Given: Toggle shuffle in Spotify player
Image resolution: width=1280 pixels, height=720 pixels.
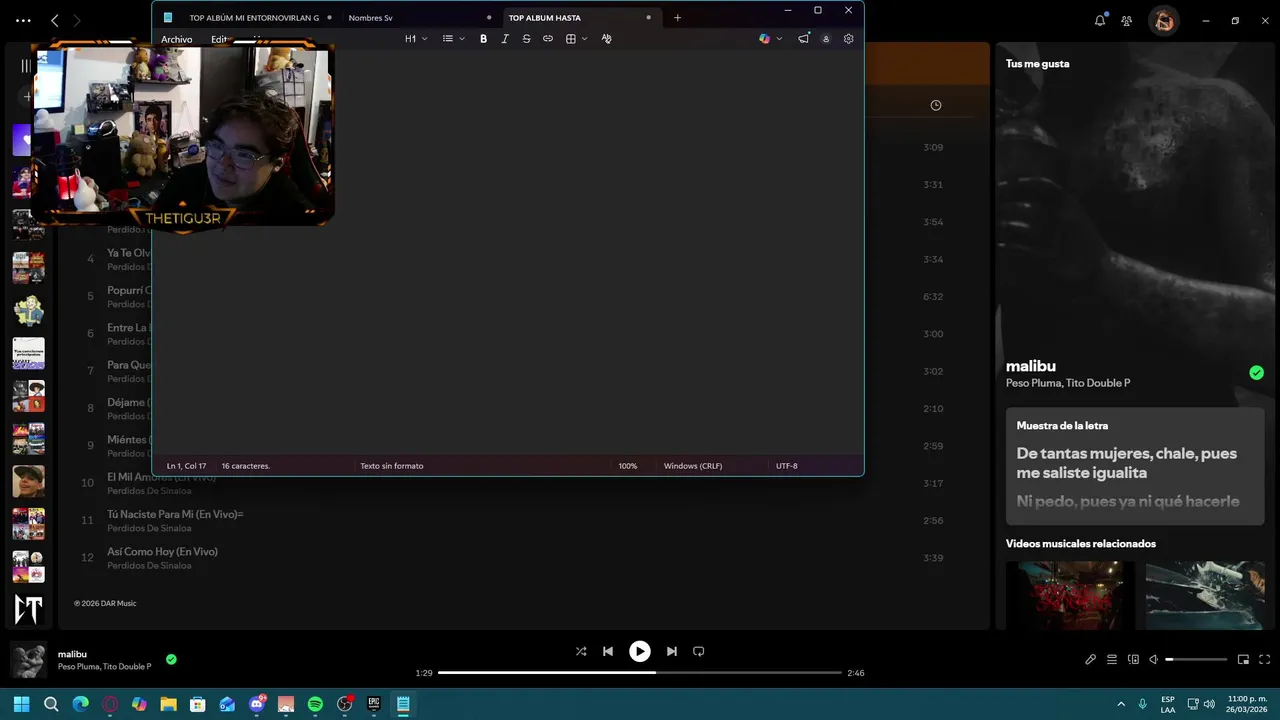Looking at the screenshot, I should [x=581, y=651].
